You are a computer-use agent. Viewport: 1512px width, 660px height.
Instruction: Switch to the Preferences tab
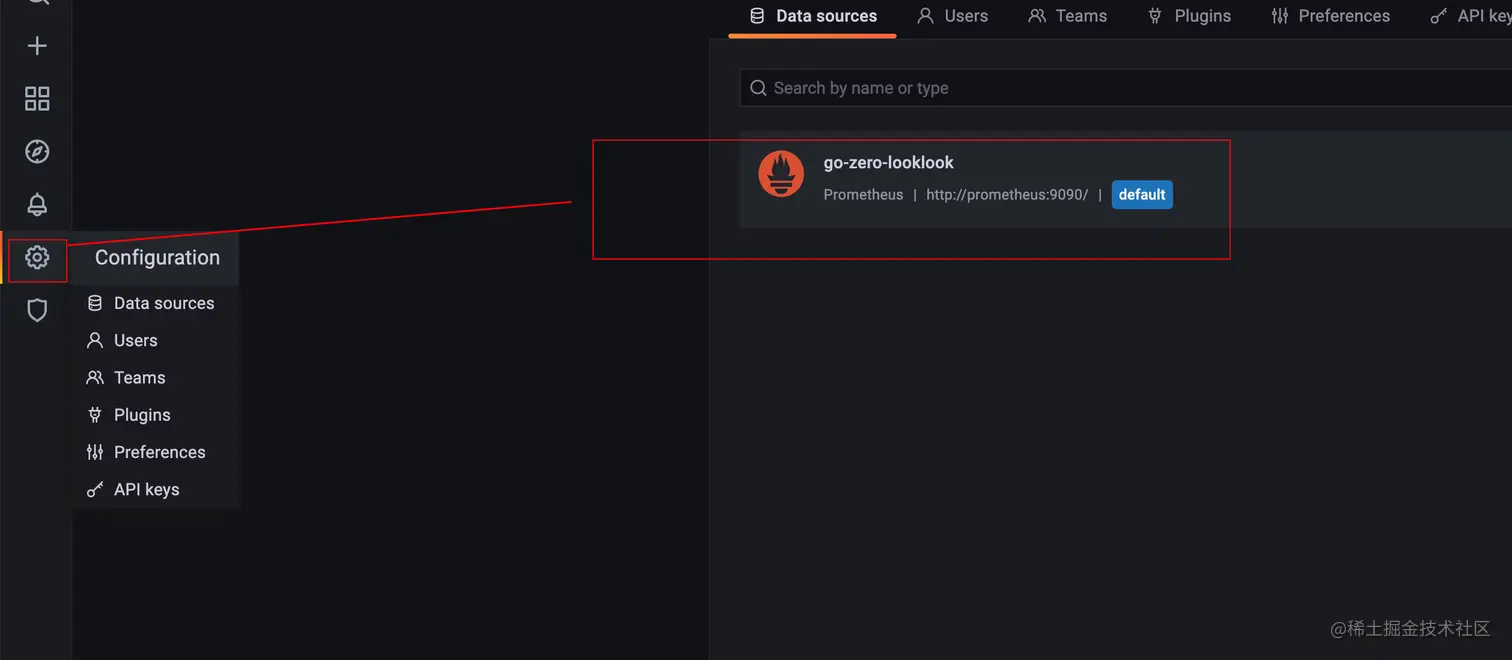1331,16
